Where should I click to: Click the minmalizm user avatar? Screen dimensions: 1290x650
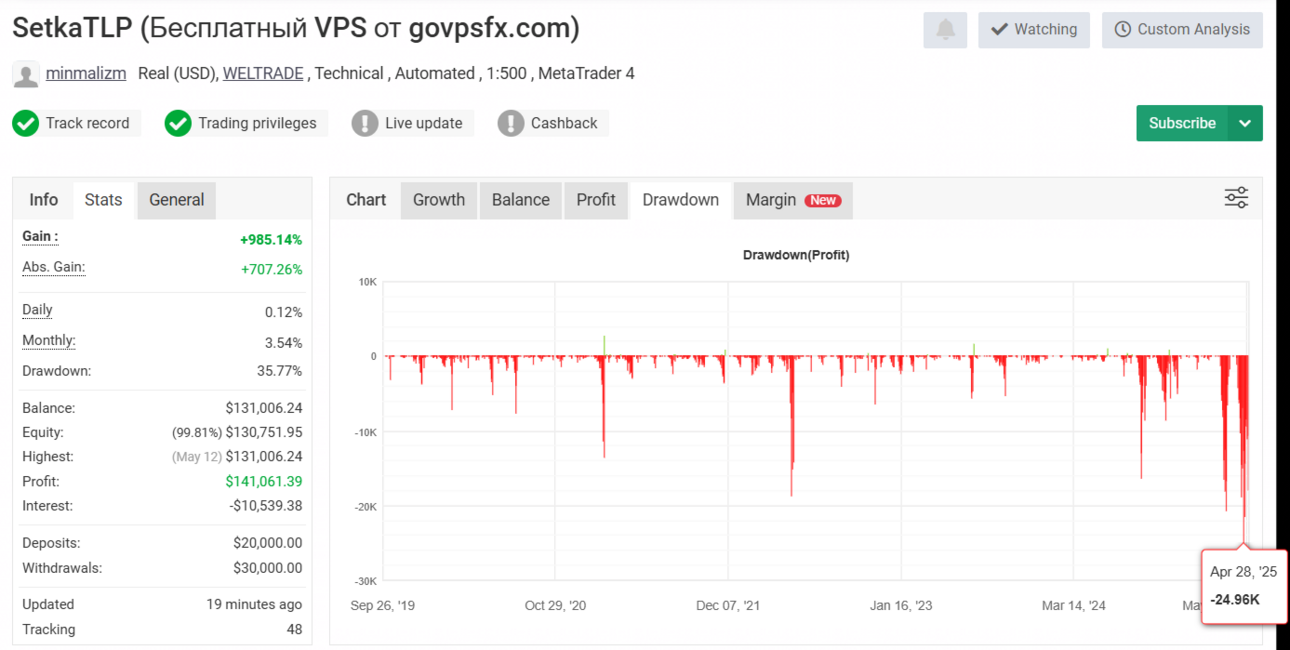[x=26, y=74]
